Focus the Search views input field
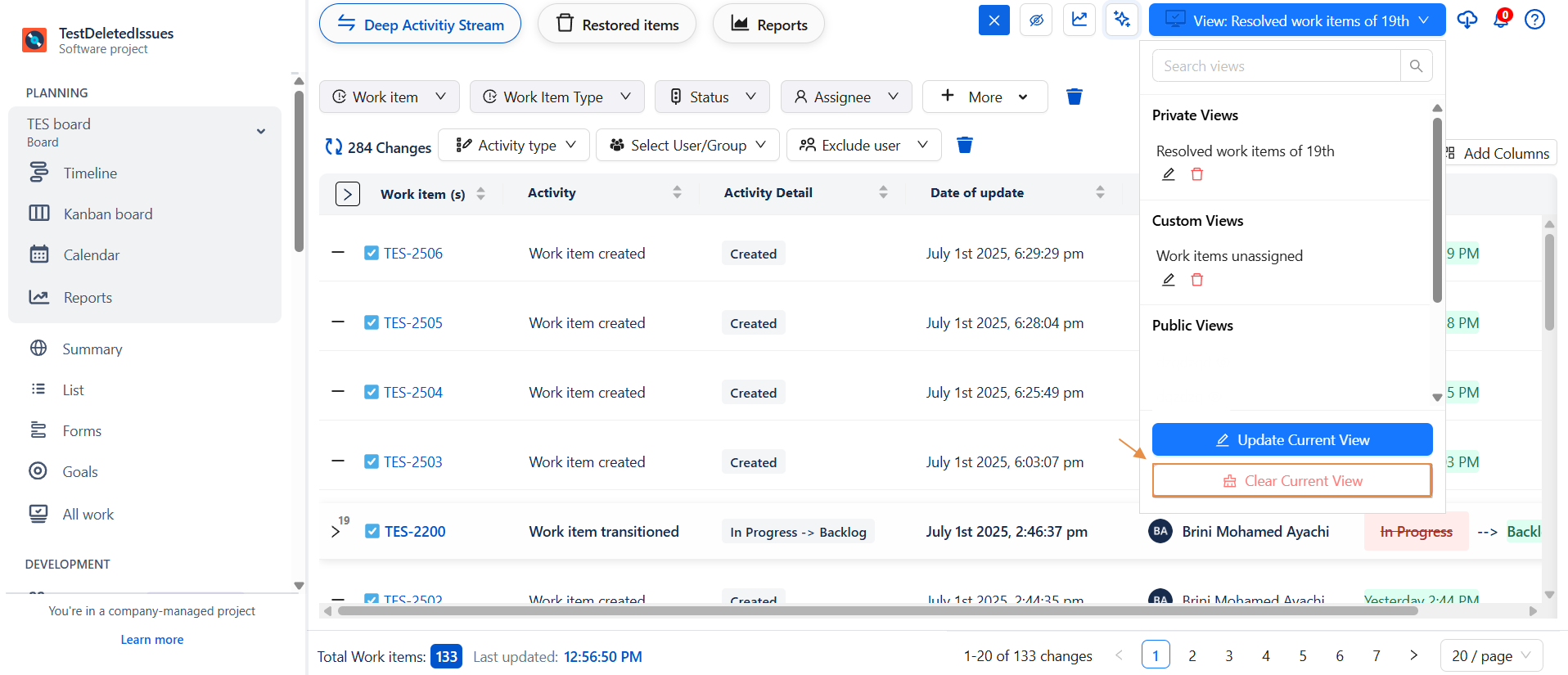This screenshot has height=675, width=1568. (1276, 66)
